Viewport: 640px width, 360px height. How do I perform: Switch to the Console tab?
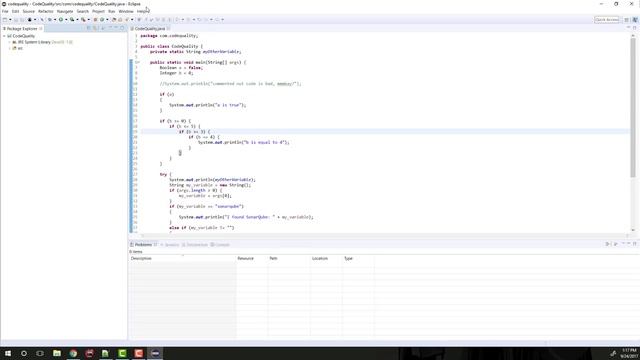pyautogui.click(x=220, y=244)
